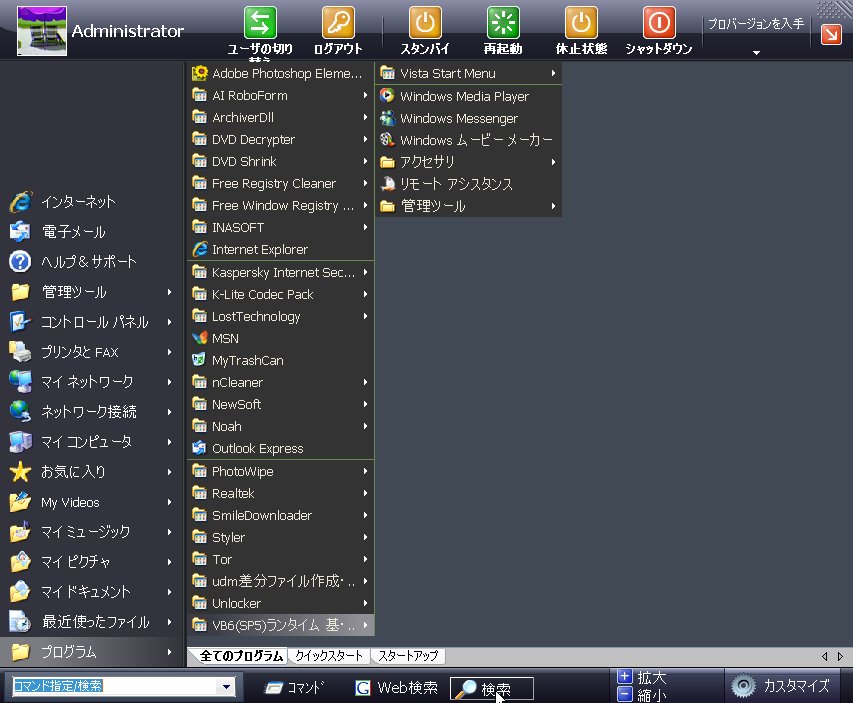The width and height of the screenshot is (853, 703).
Task: Open My Pictures (マイ ピクチャ)
Action: coord(91,562)
